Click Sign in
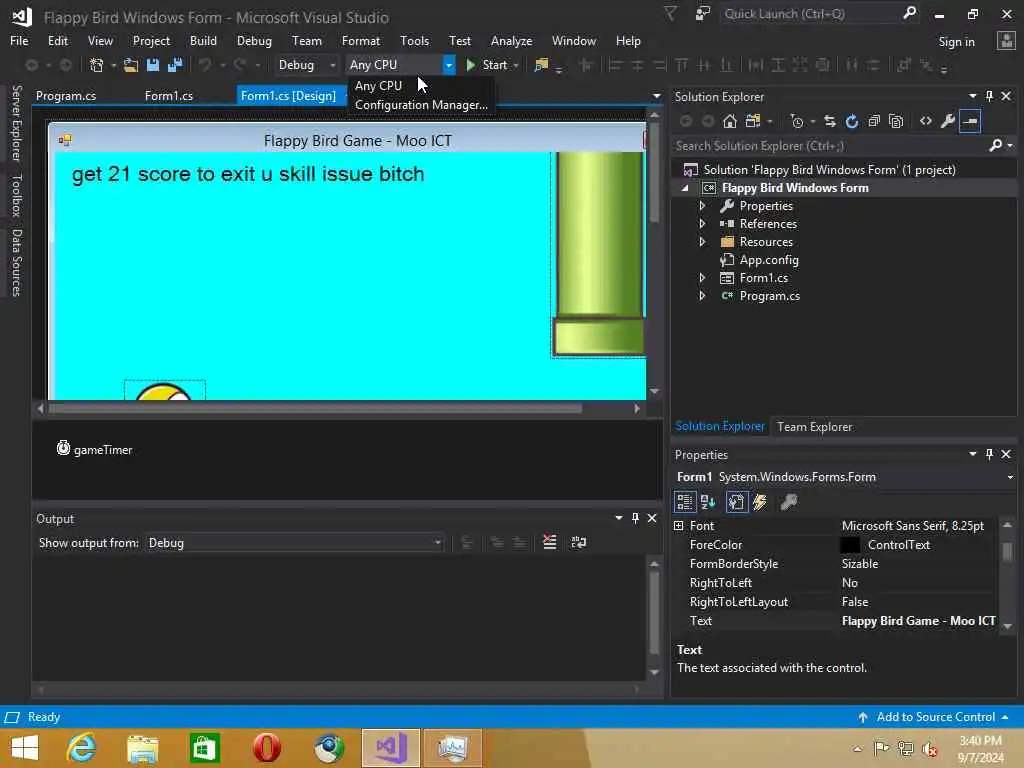Screen dimensions: 1024x768 [x=956, y=42]
